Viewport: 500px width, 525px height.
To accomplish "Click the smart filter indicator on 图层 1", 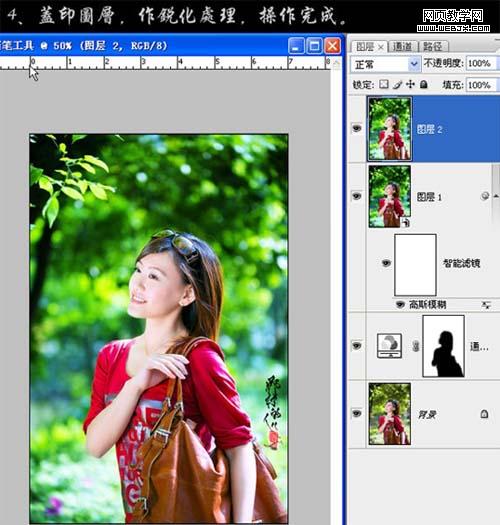I will point(485,196).
